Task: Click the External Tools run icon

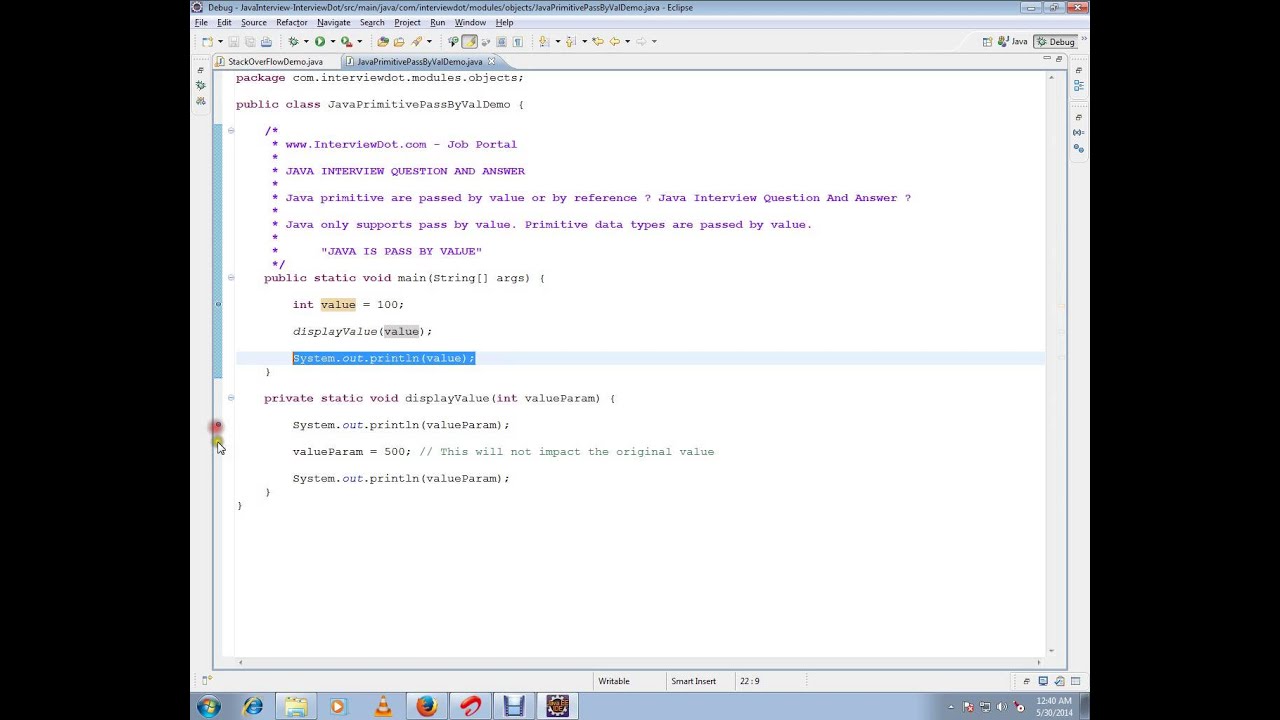Action: (x=347, y=41)
